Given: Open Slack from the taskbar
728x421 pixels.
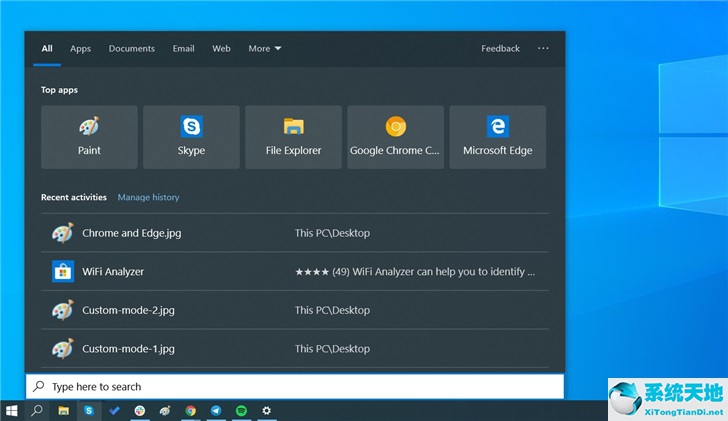Looking at the screenshot, I should 140,410.
